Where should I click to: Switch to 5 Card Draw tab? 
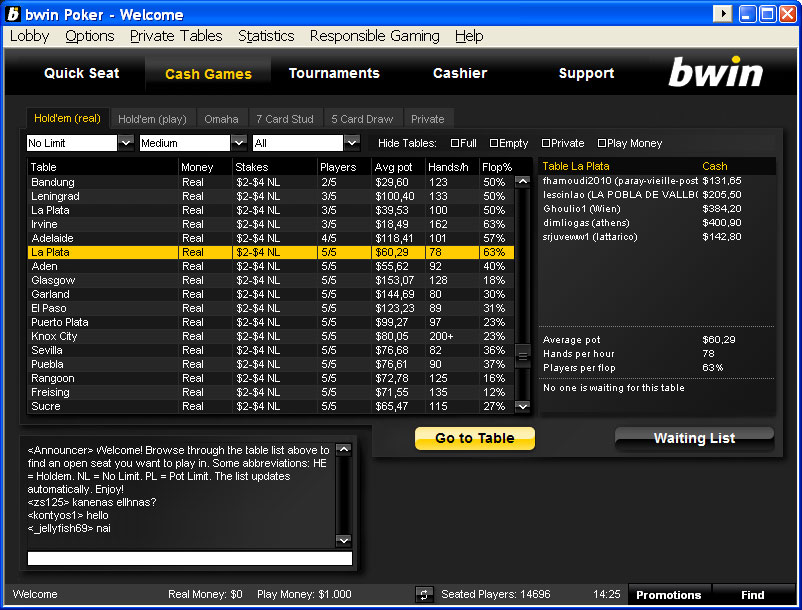pos(362,119)
